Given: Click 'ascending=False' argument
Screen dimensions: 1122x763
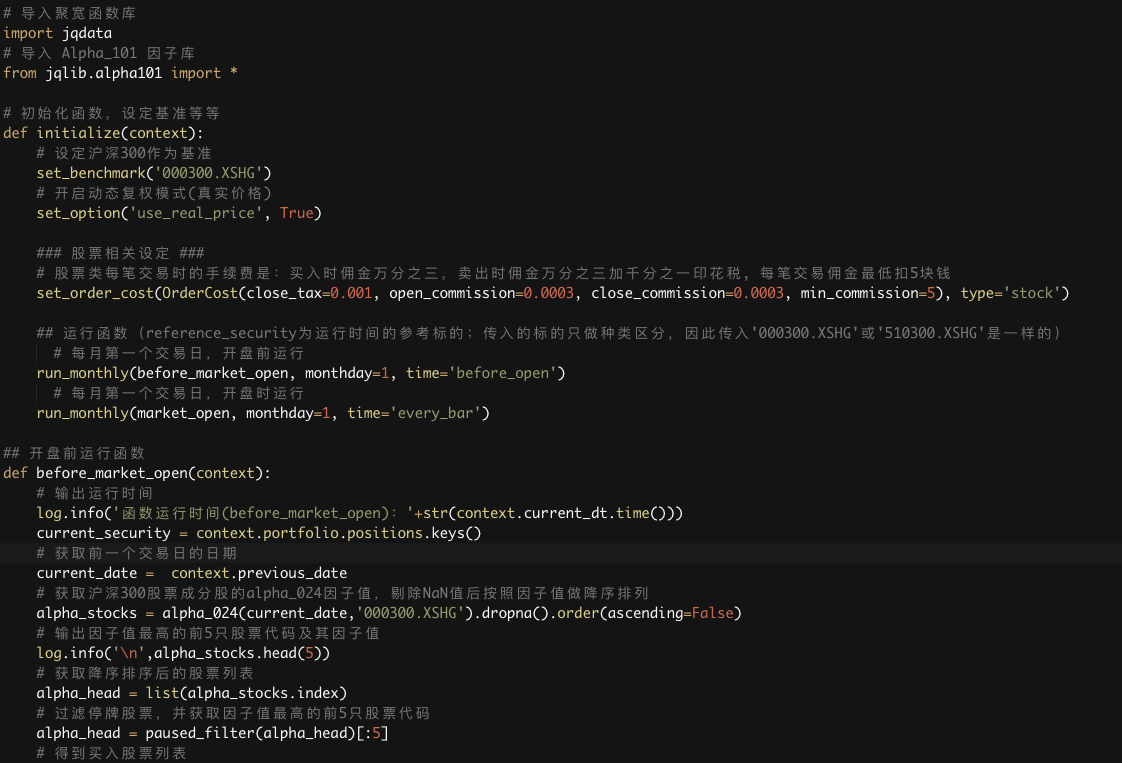Looking at the screenshot, I should tap(670, 614).
